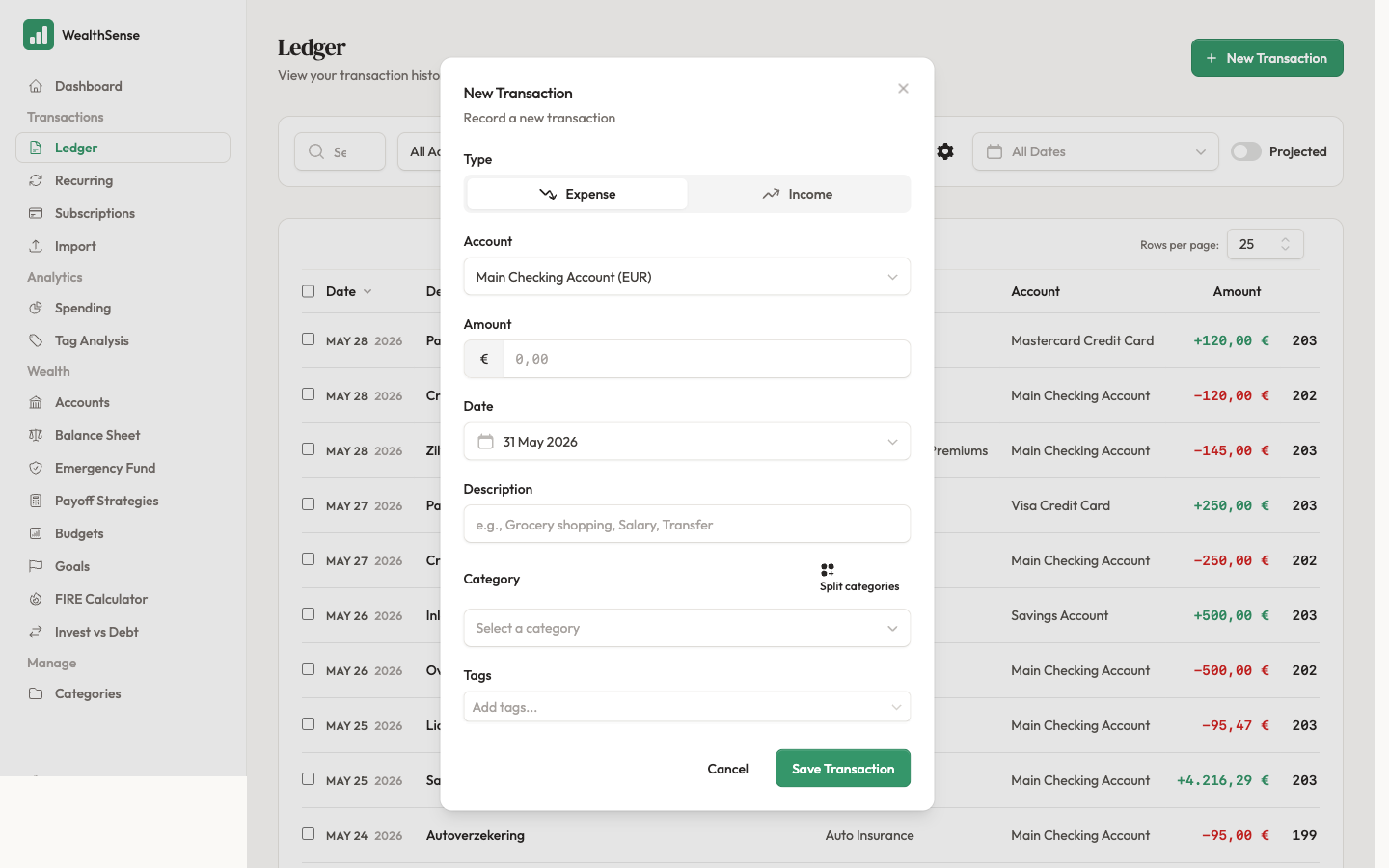This screenshot has height=868, width=1389.
Task: Click the Visa Credit Card cell
Action: (1060, 505)
